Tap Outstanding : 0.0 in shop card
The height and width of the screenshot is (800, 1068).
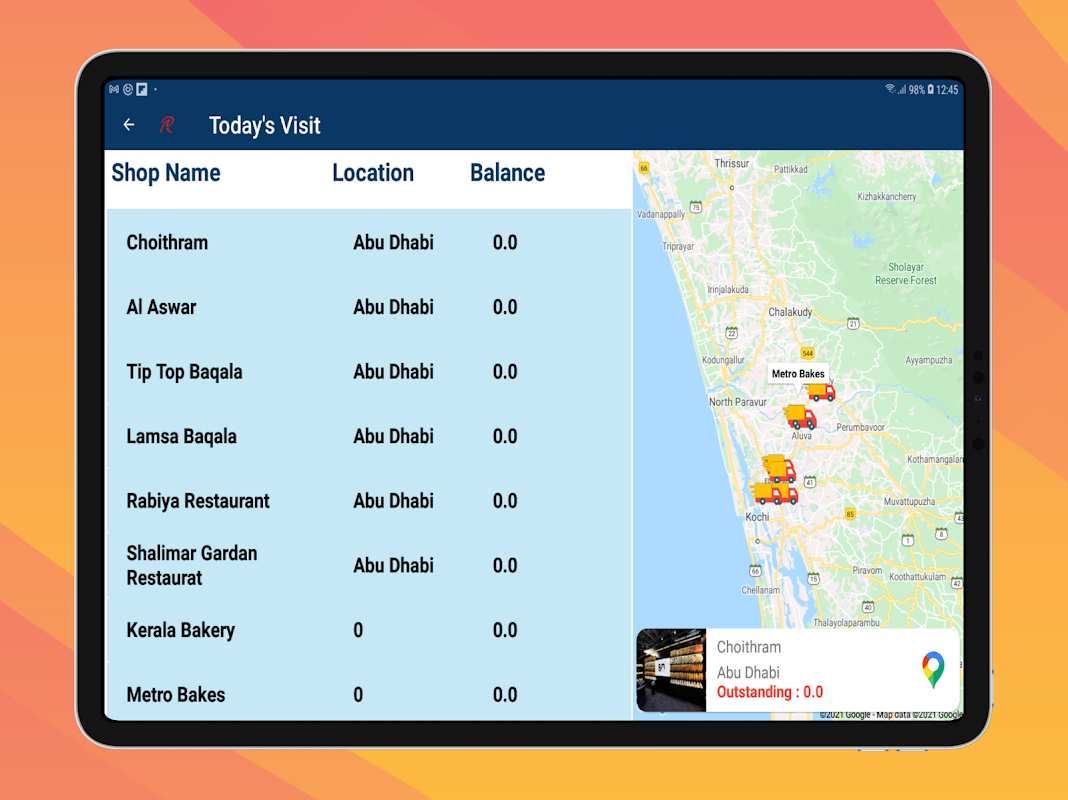tap(770, 692)
